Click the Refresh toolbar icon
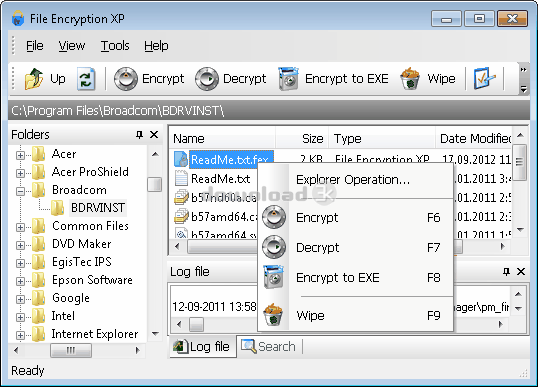 (86, 79)
